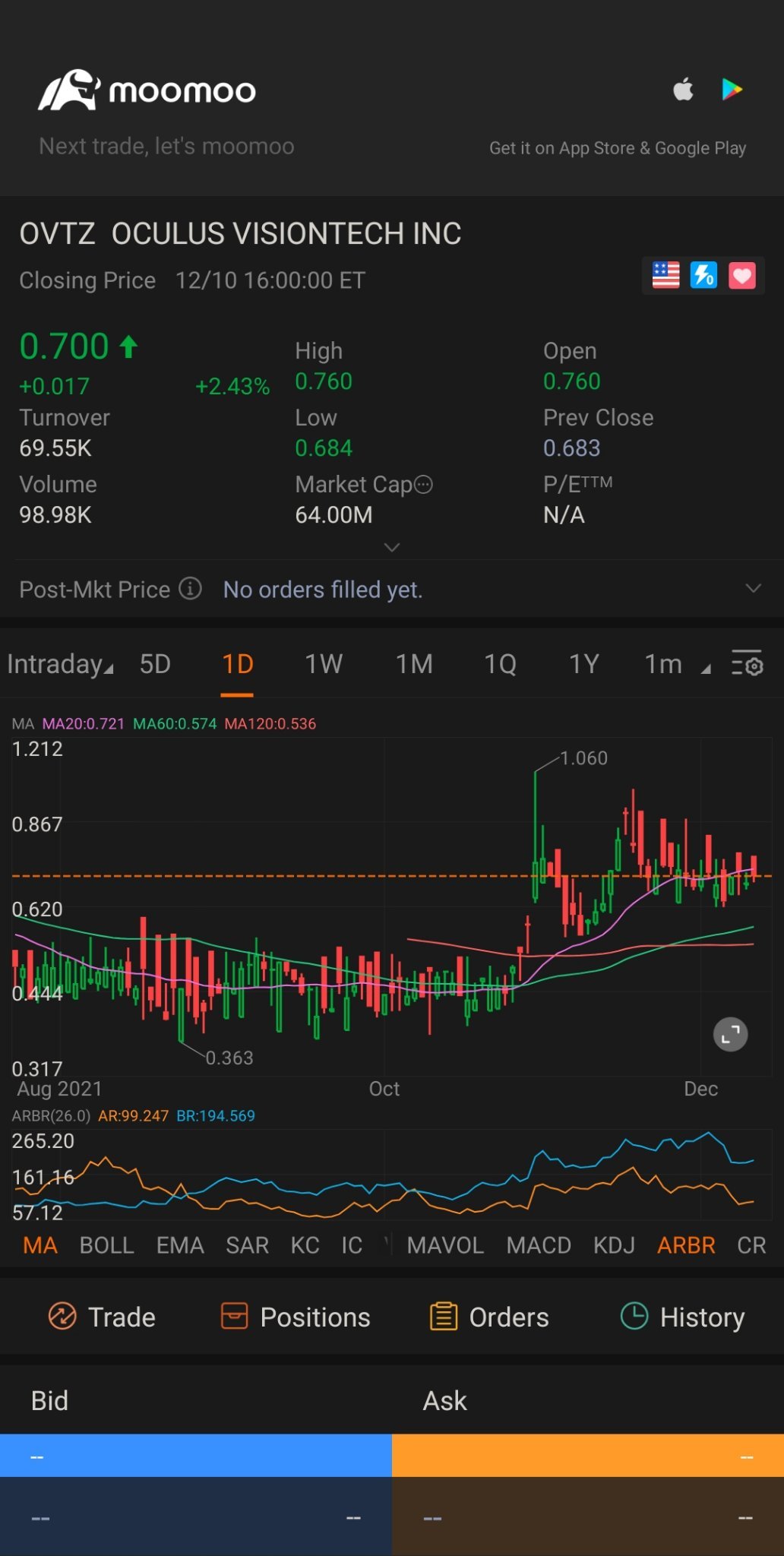Open Orders button label
This screenshot has width=784, height=1556.
509,1317
